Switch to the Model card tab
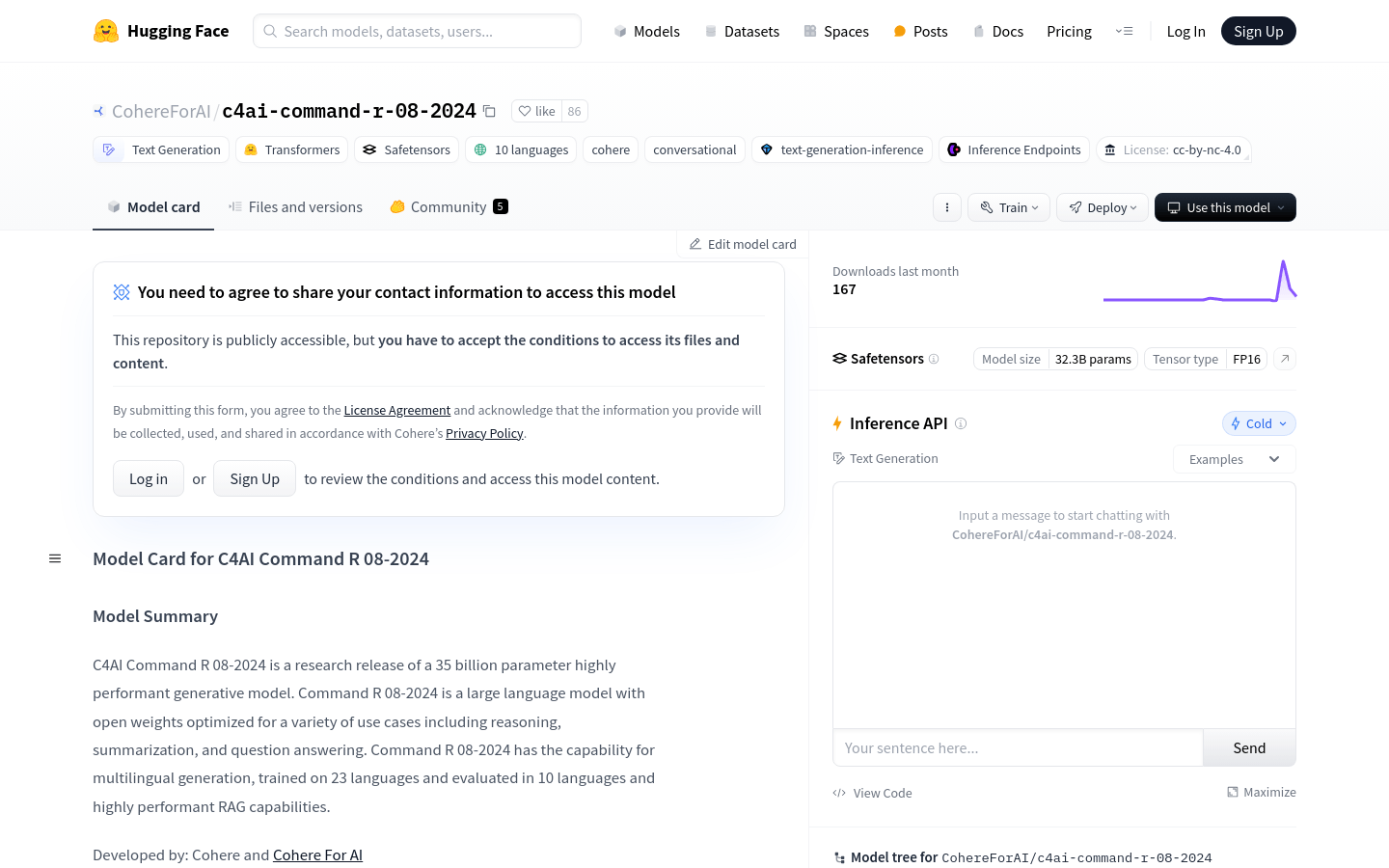 (x=153, y=207)
